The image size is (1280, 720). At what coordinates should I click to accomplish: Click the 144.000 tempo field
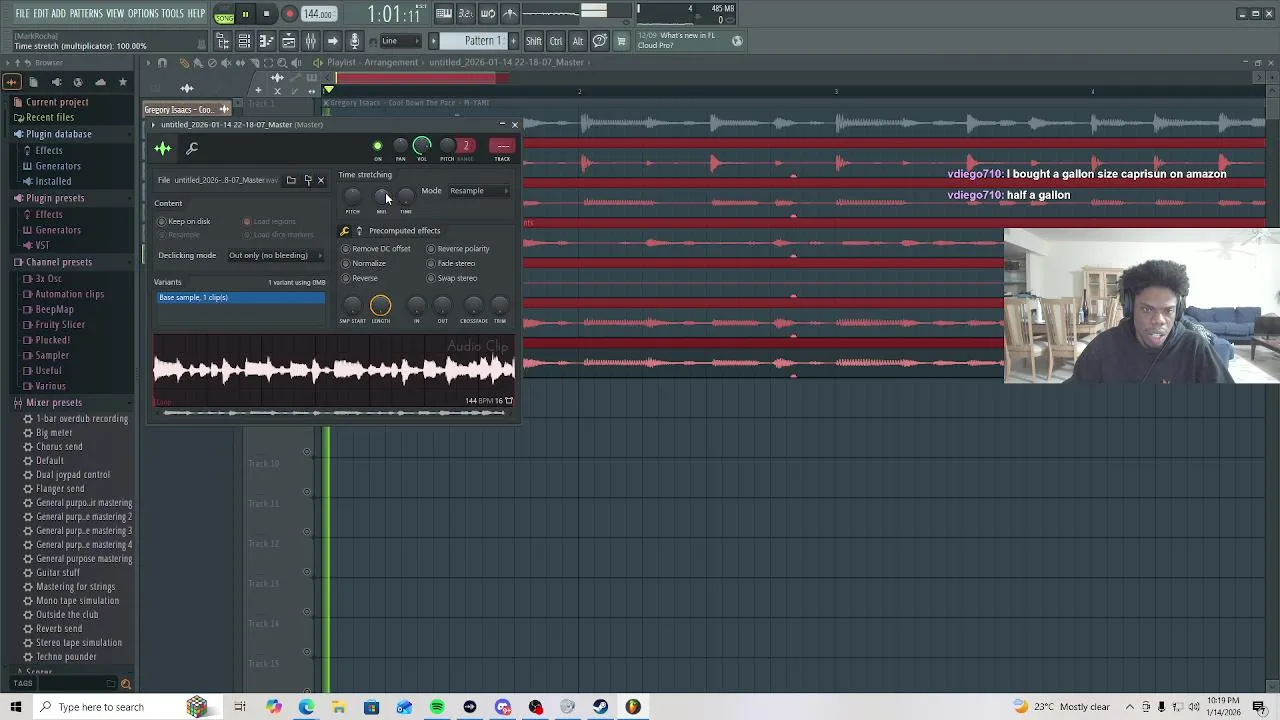point(318,14)
